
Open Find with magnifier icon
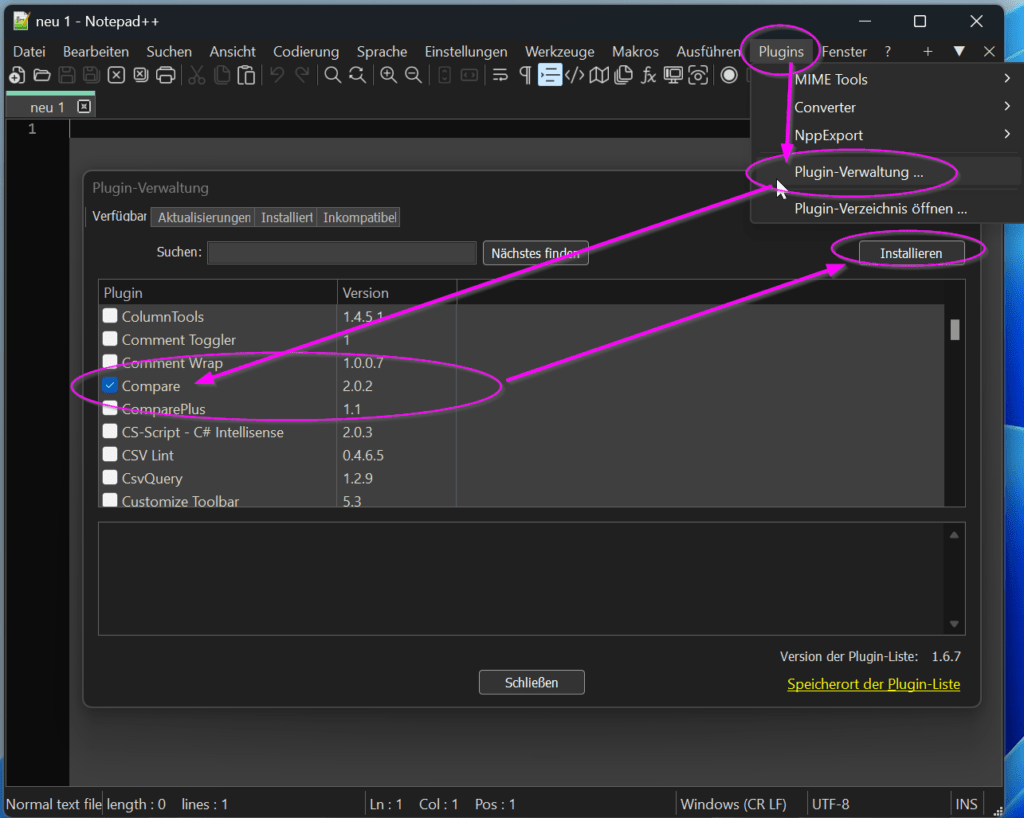click(332, 75)
